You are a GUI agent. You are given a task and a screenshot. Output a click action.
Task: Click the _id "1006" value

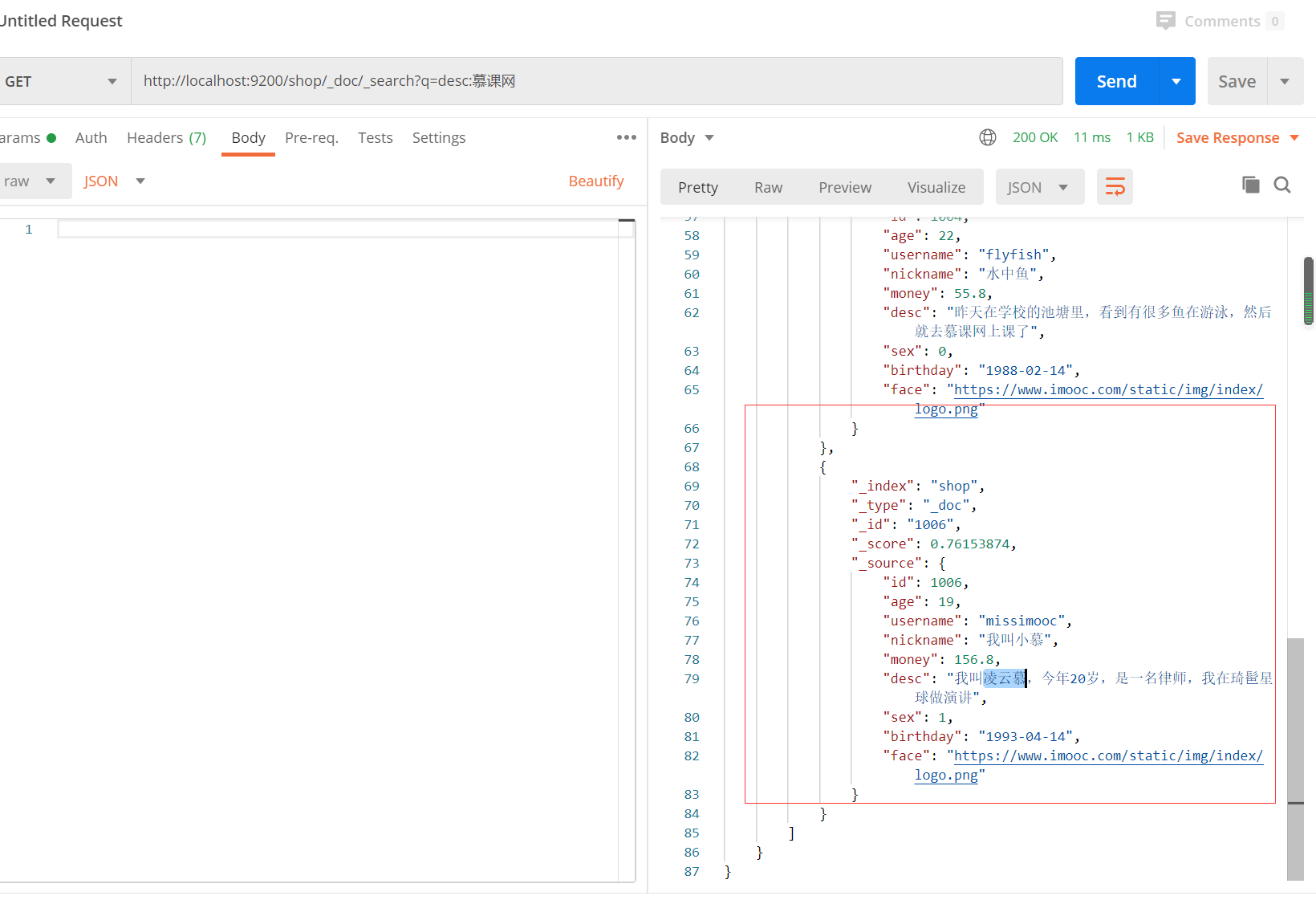[x=930, y=524]
